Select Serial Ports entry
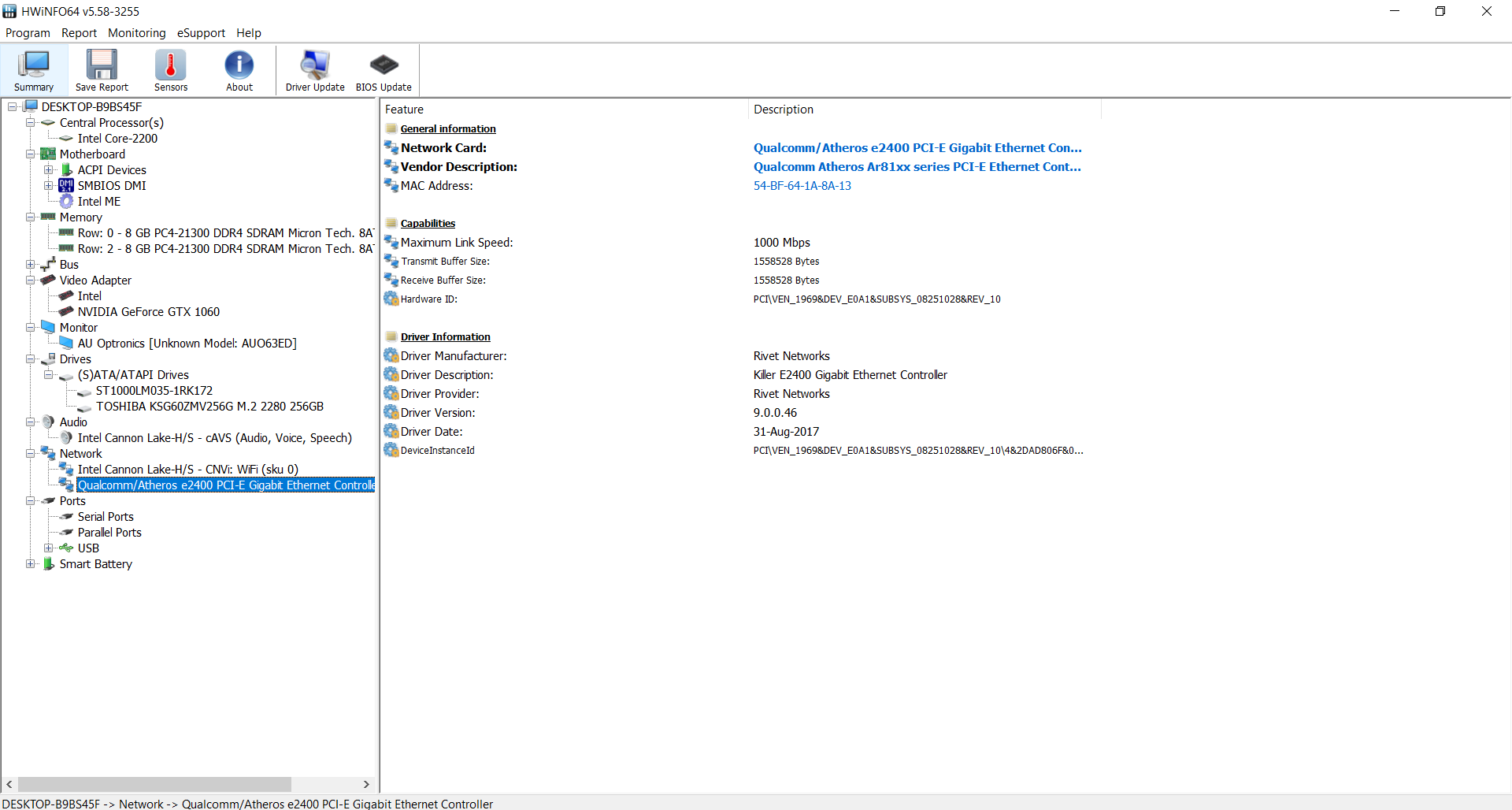Image resolution: width=1512 pixels, height=810 pixels. pos(106,516)
